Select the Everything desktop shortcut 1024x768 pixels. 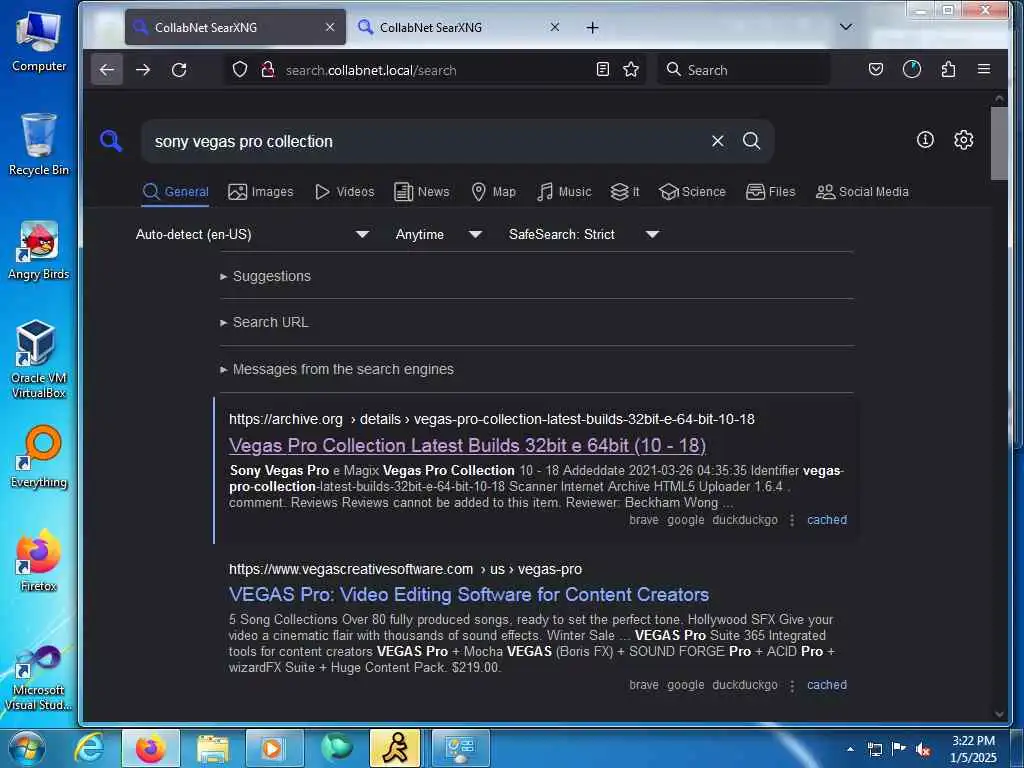coord(39,457)
